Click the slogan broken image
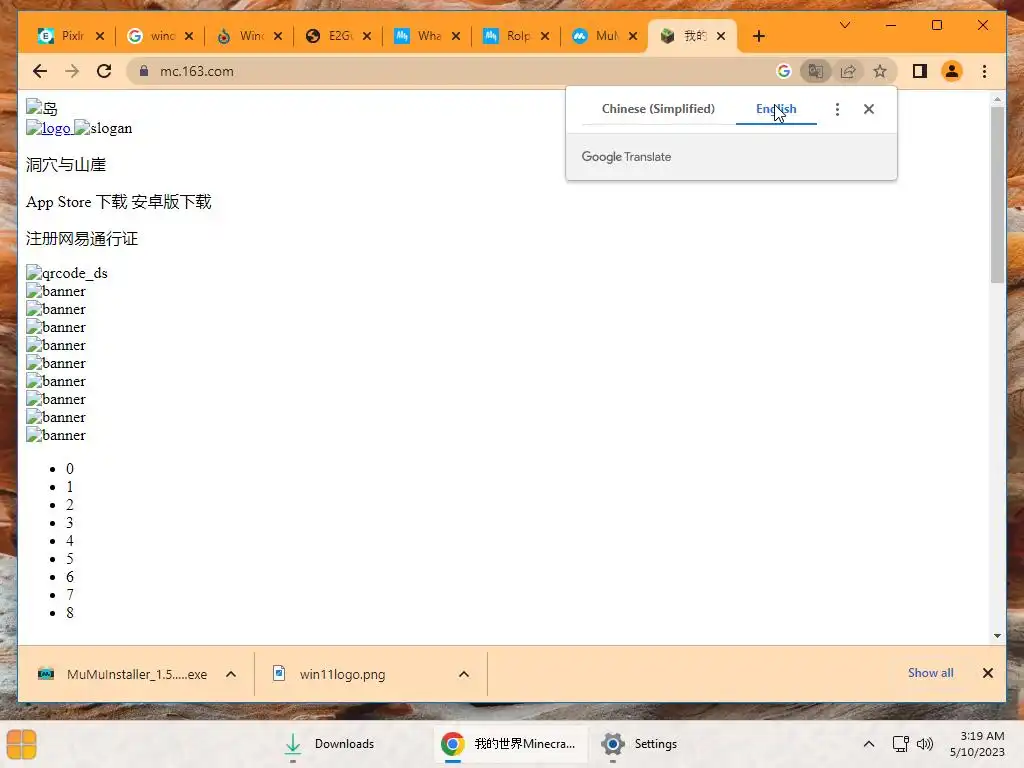Viewport: 1024px width, 768px height. (103, 128)
